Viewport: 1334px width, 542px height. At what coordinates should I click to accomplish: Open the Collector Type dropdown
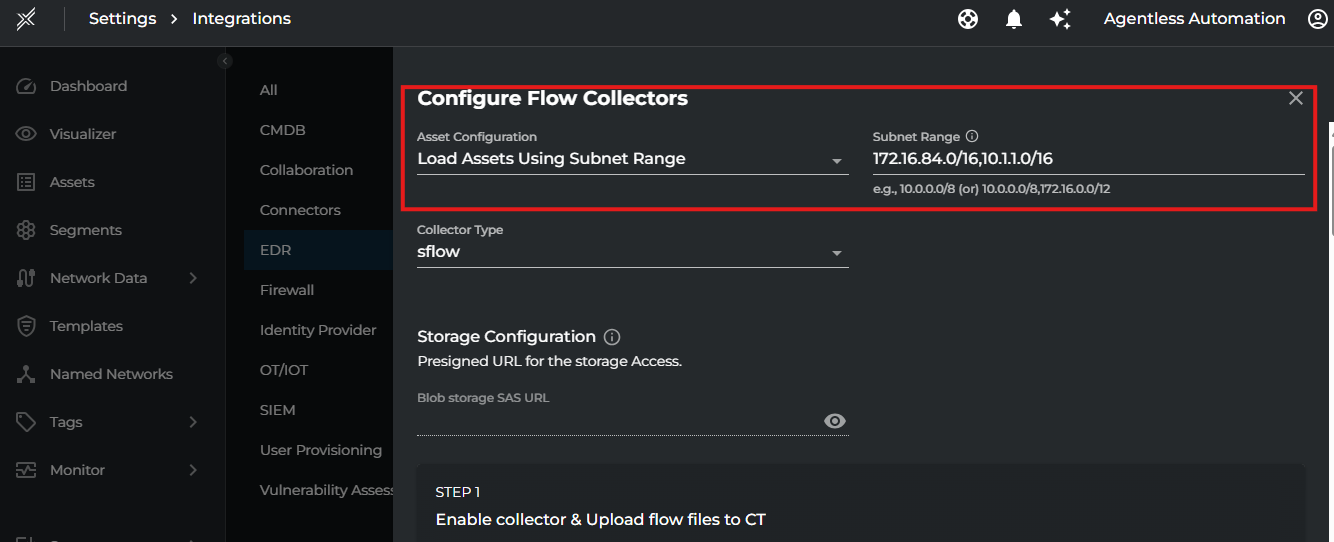pos(632,252)
